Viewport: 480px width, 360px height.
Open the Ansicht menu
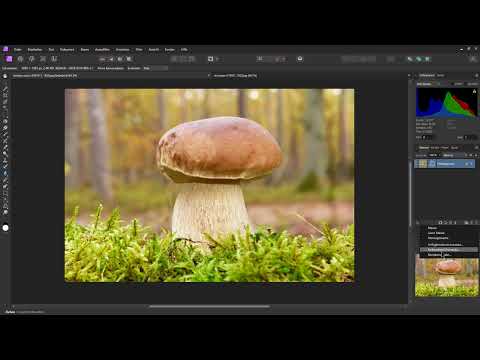(154, 50)
